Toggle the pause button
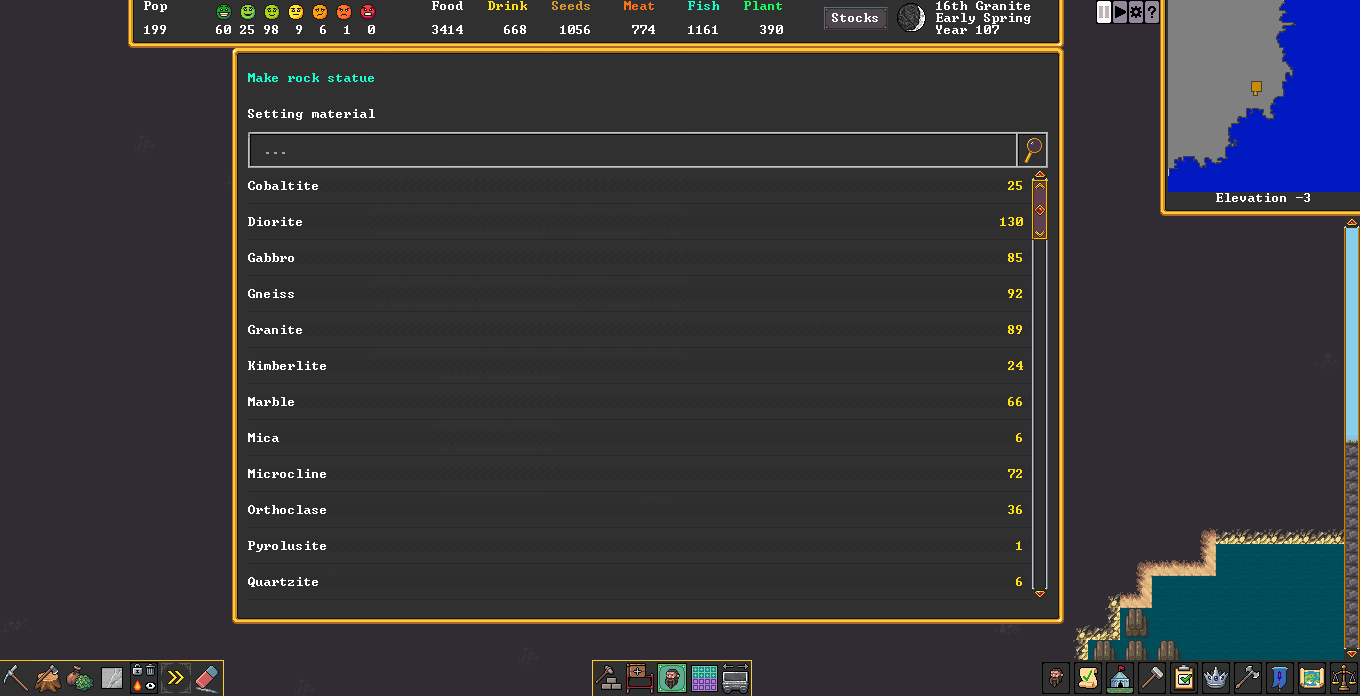This screenshot has width=1360, height=696. [1104, 12]
